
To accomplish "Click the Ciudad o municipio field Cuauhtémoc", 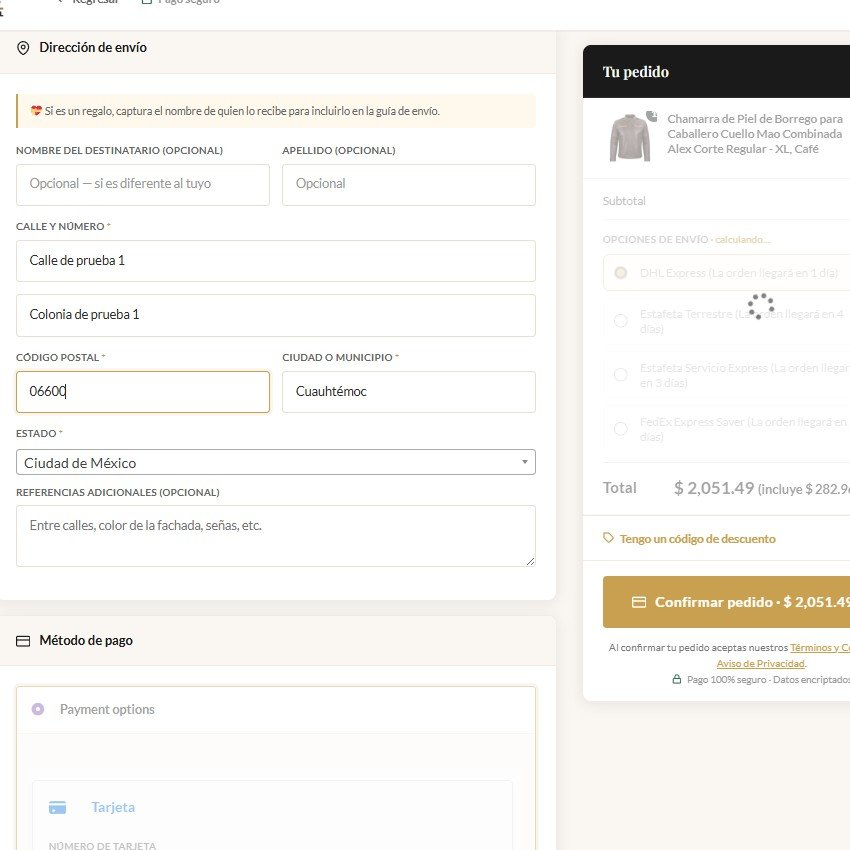I will (x=409, y=392).
